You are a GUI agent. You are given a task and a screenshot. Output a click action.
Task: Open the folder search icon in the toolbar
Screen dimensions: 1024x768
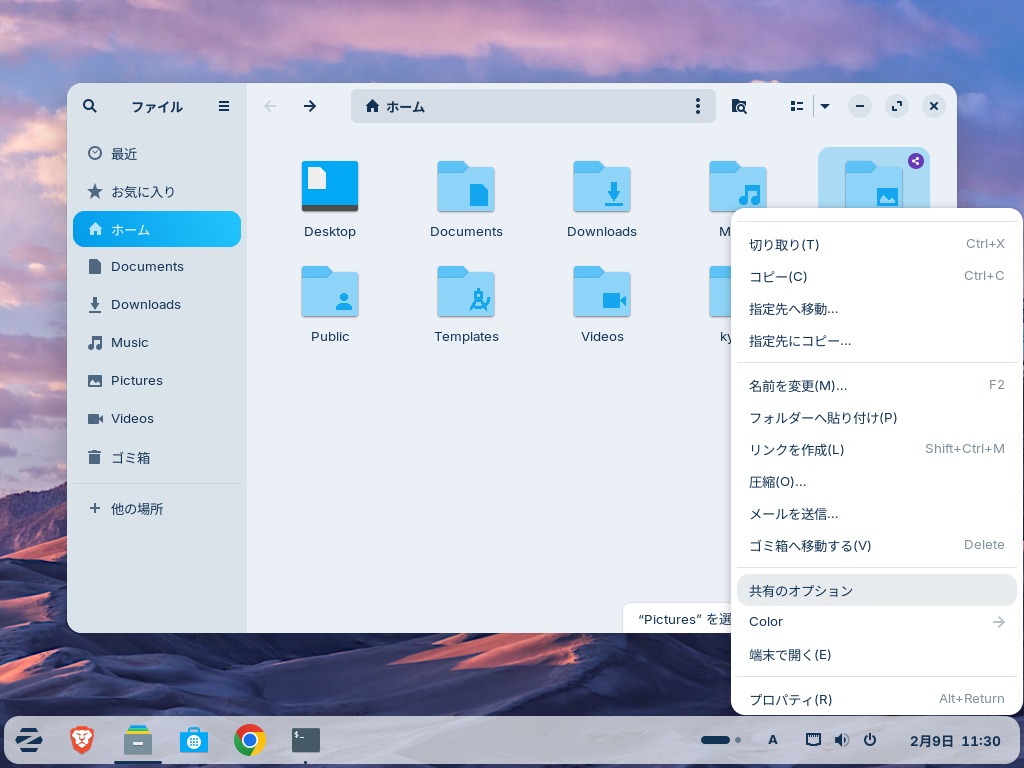739,106
